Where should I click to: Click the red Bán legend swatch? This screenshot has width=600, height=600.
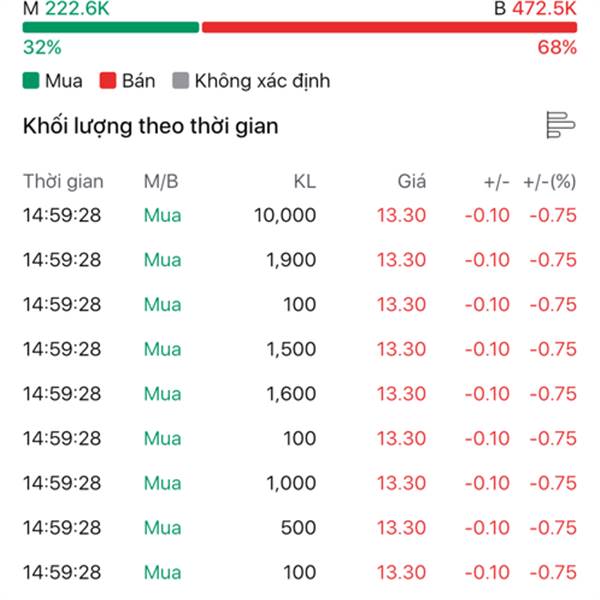[109, 81]
